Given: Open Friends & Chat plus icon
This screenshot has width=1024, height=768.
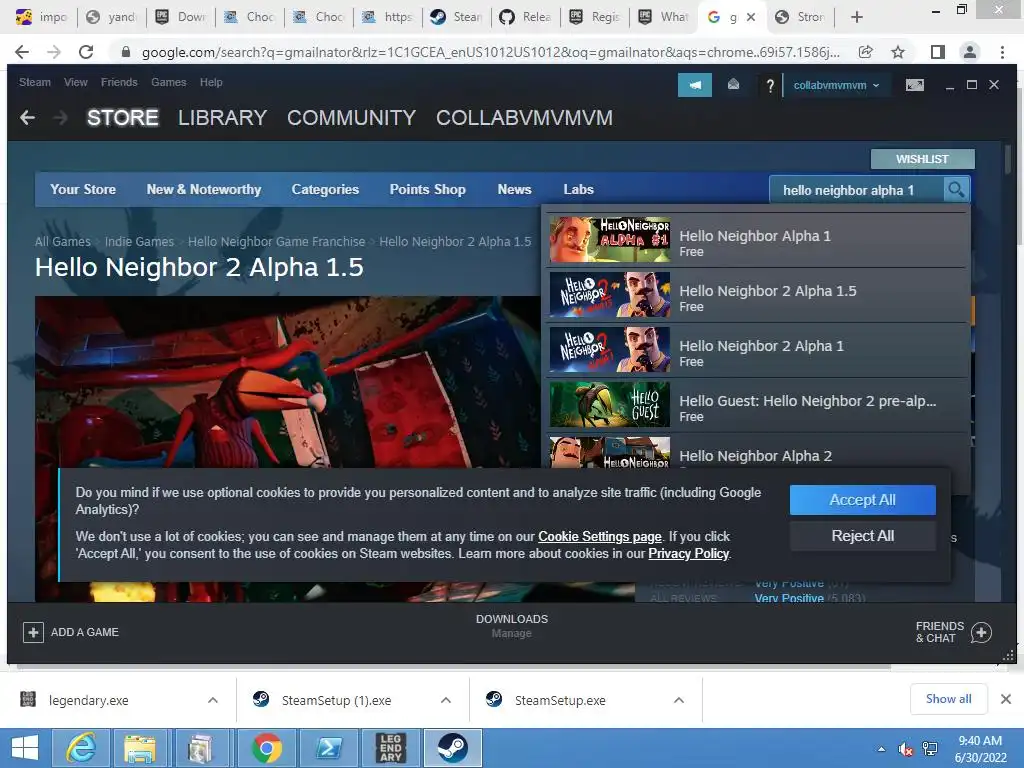Looking at the screenshot, I should [x=981, y=632].
